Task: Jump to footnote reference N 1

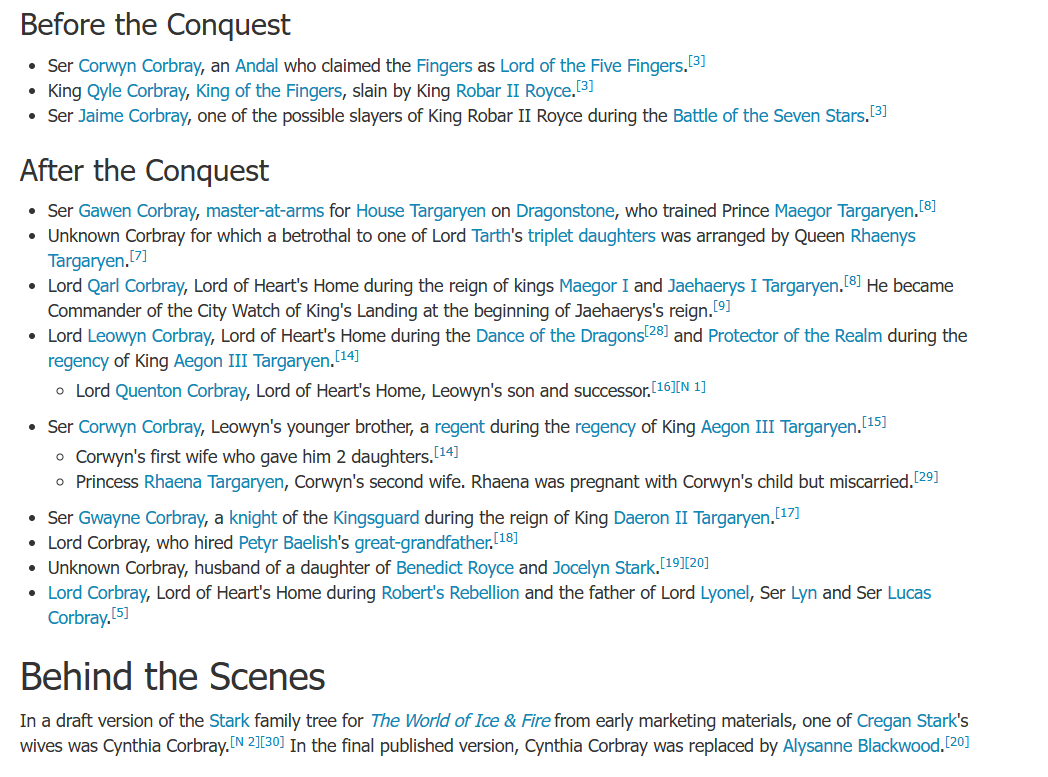Action: point(691,387)
